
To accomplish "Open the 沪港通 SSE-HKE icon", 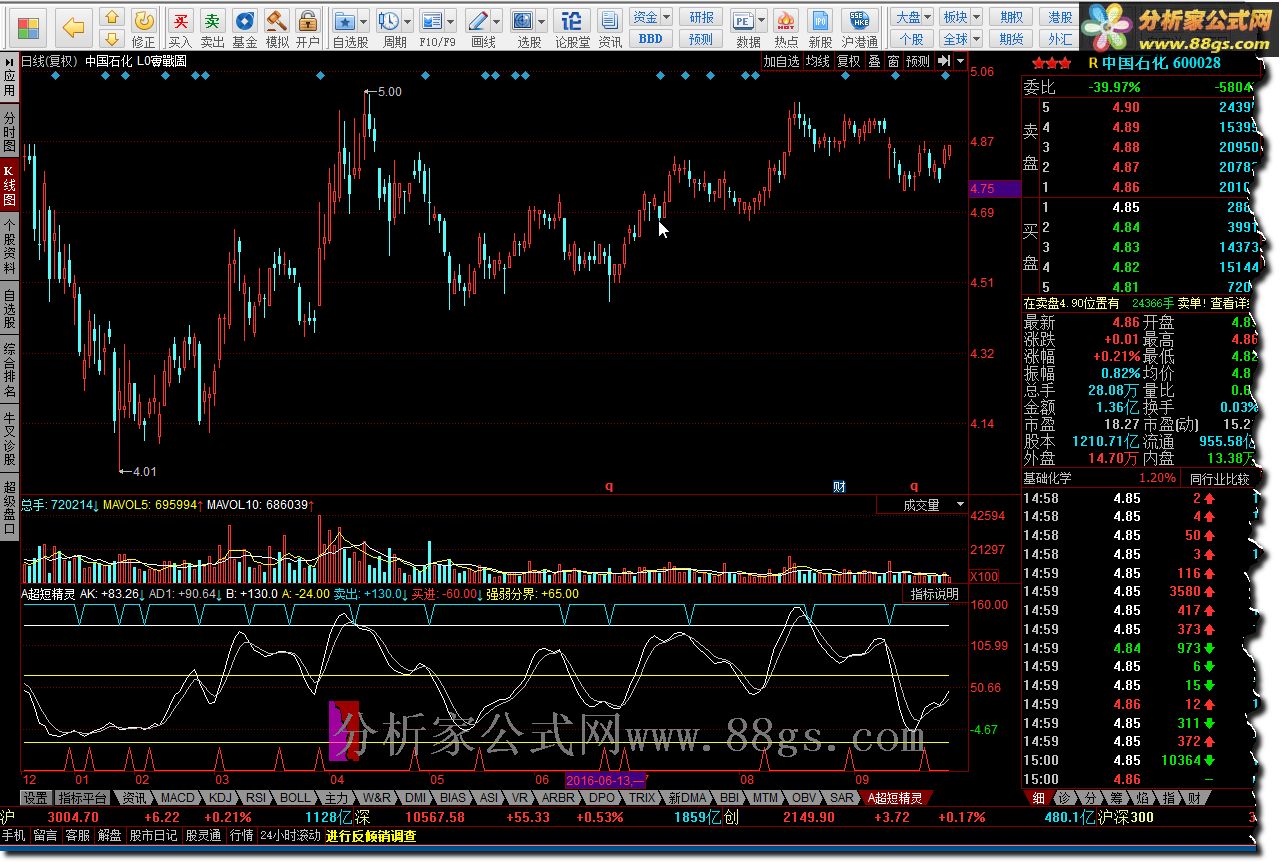I will coord(860,27).
